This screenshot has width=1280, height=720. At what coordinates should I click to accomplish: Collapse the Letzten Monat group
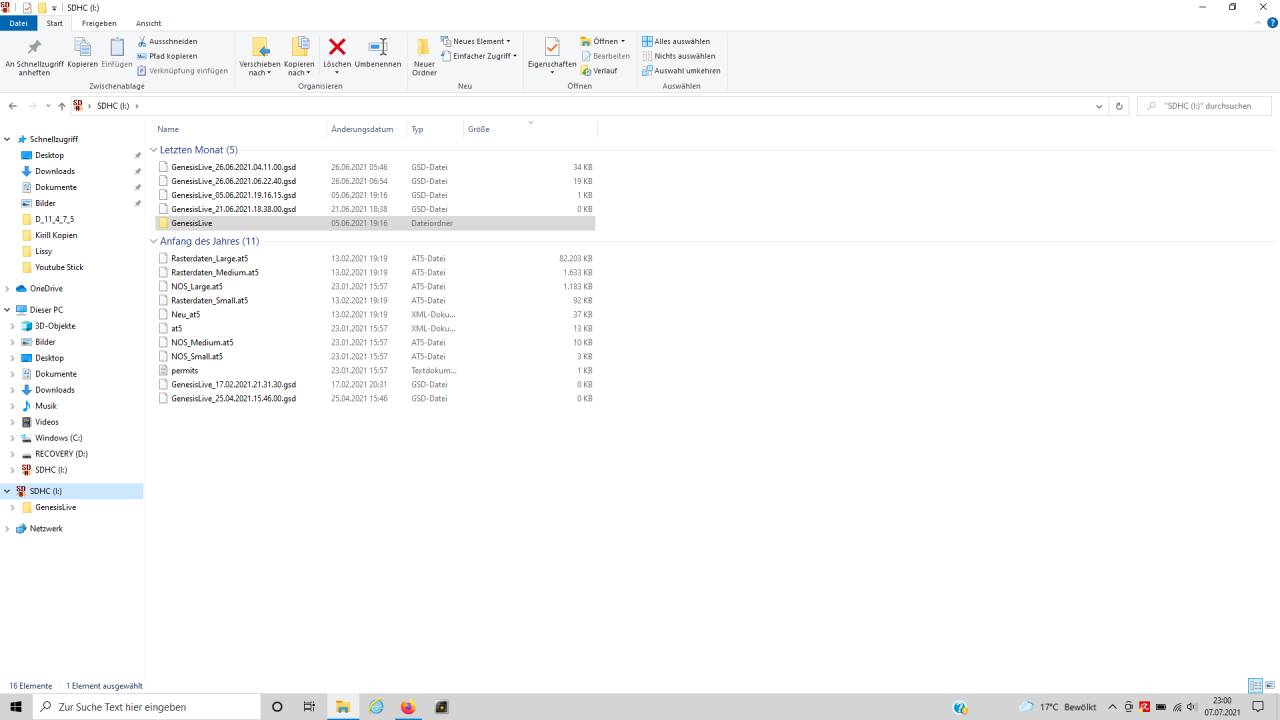click(154, 150)
